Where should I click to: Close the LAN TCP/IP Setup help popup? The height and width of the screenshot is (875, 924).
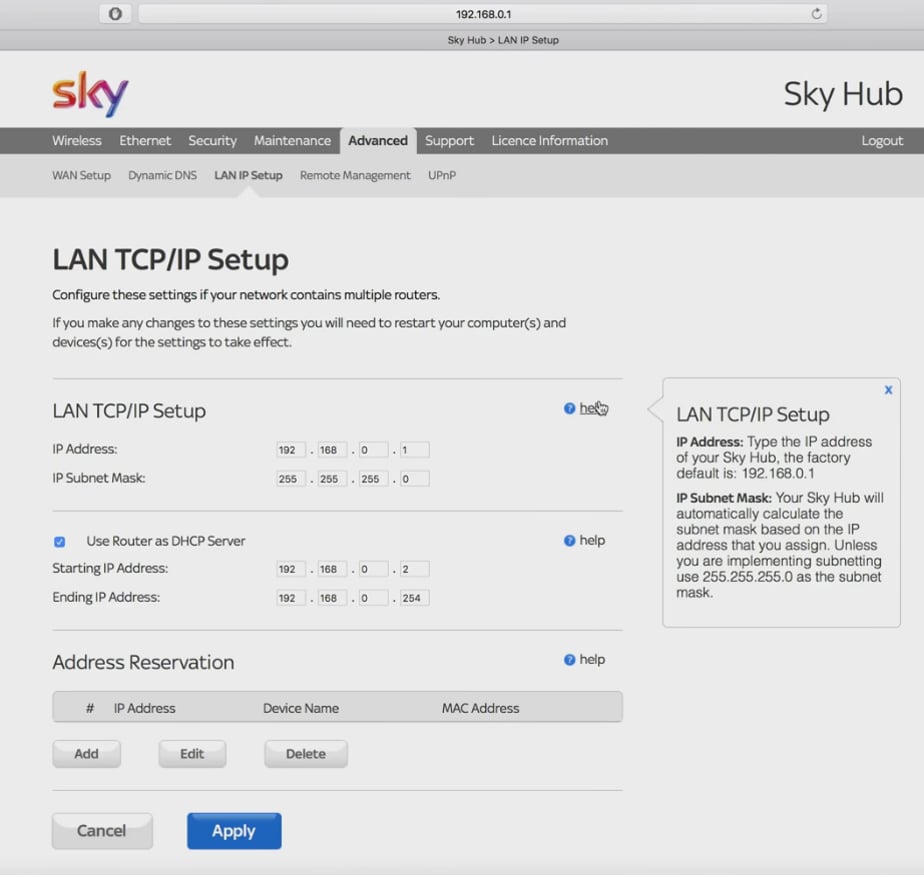pos(888,390)
